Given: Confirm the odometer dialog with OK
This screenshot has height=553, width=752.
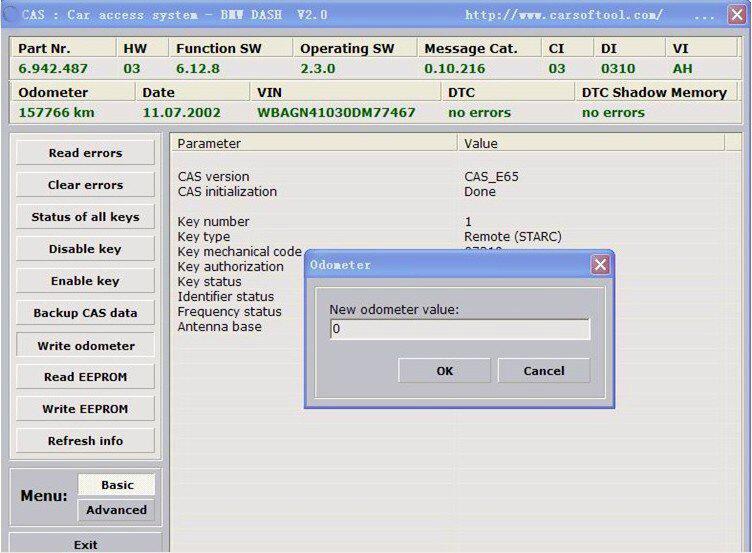Looking at the screenshot, I should click(444, 371).
